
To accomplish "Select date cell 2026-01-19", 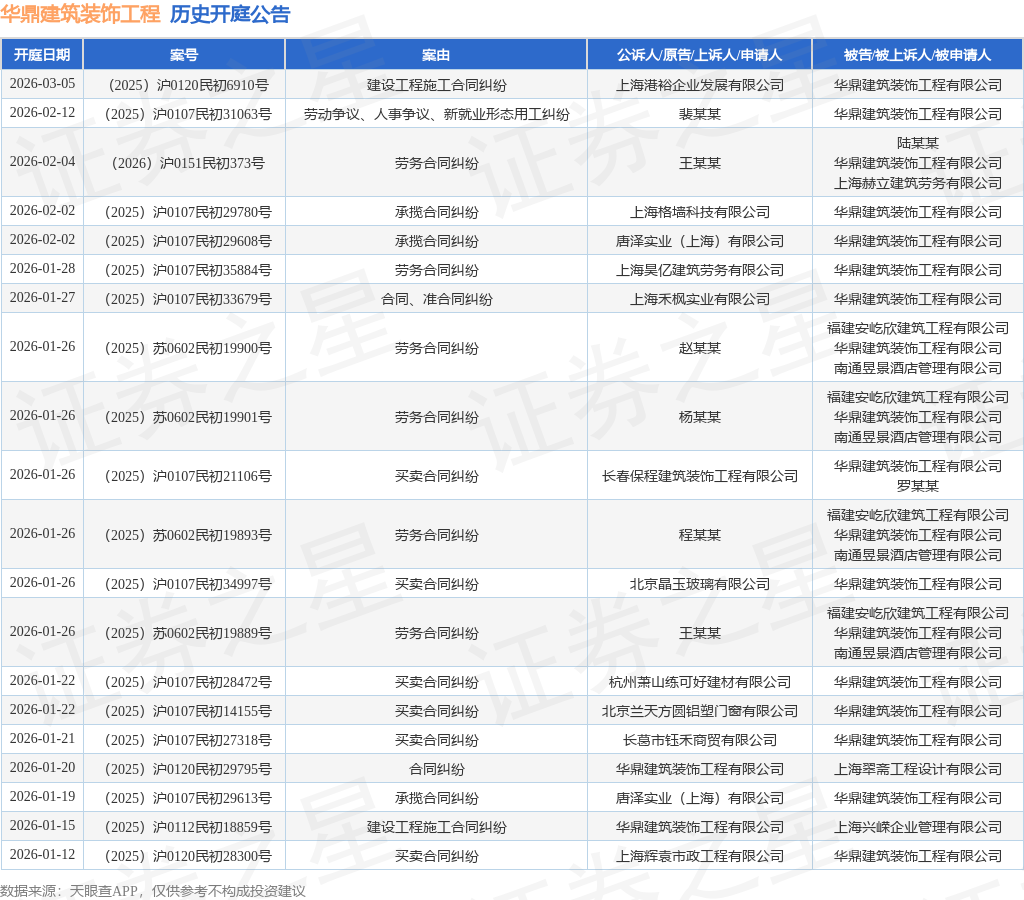I will click(42, 797).
